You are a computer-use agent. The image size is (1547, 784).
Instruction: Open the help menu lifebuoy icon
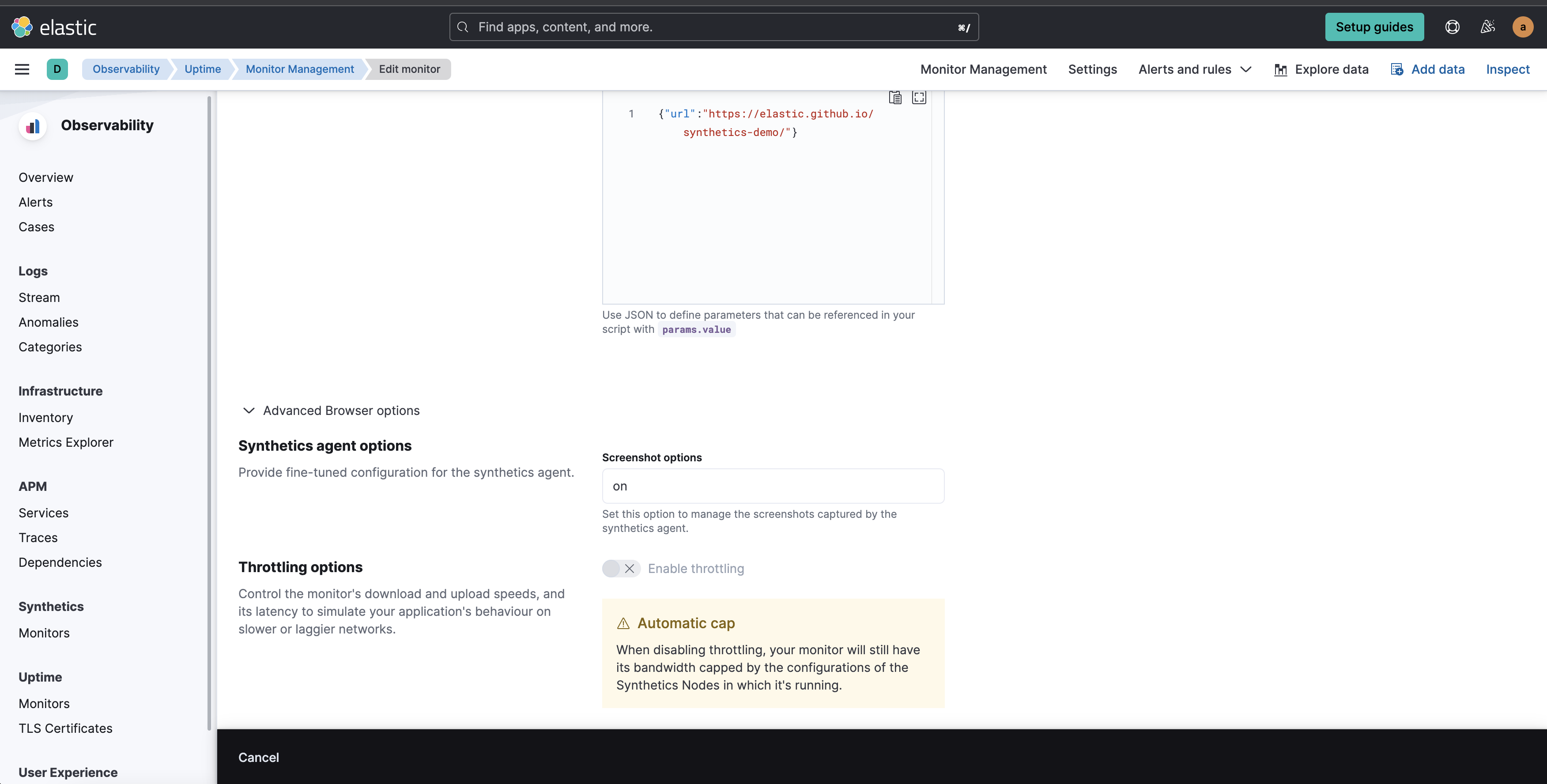coord(1452,27)
